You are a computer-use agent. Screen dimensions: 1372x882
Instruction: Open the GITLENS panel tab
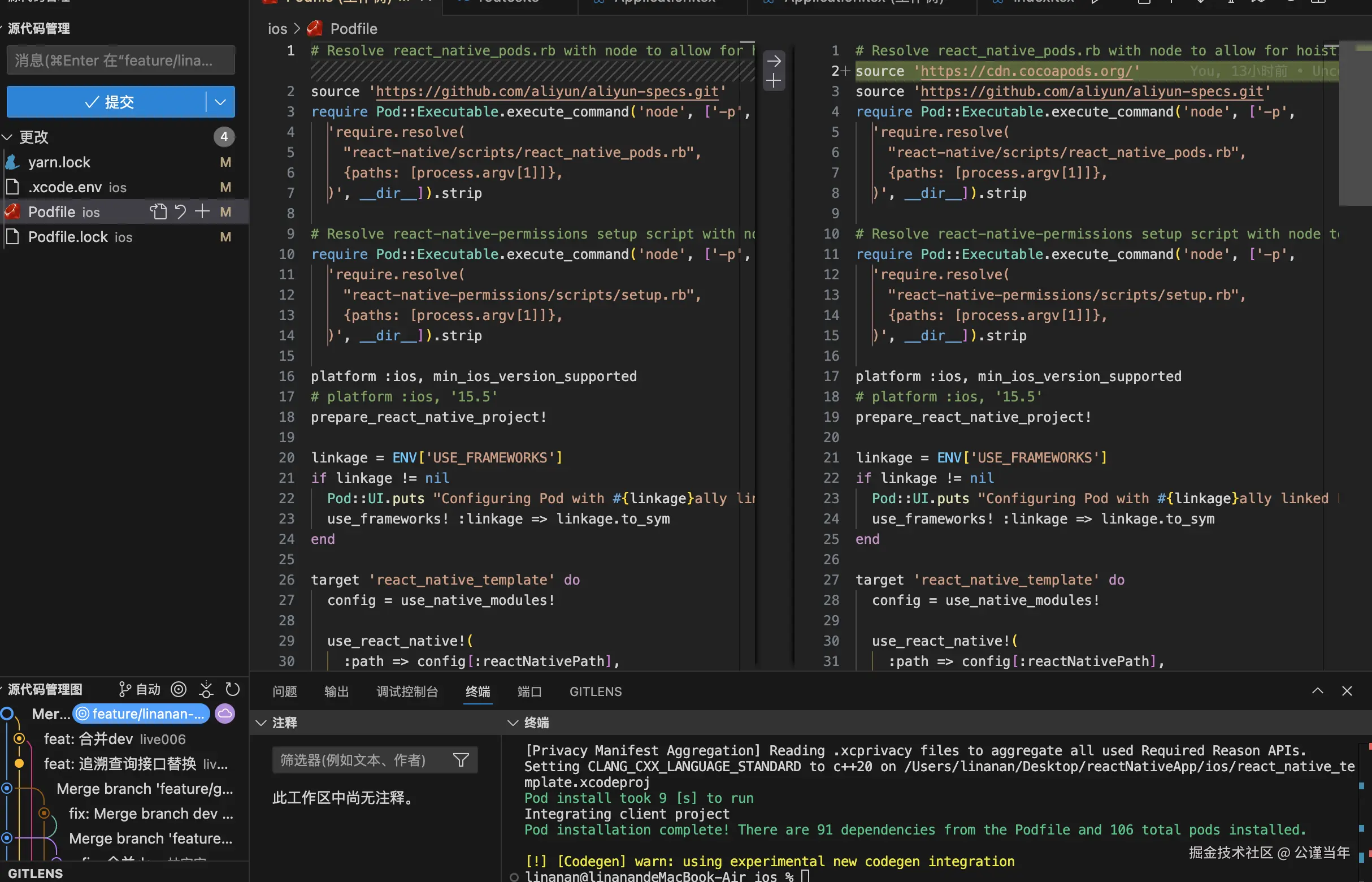594,691
